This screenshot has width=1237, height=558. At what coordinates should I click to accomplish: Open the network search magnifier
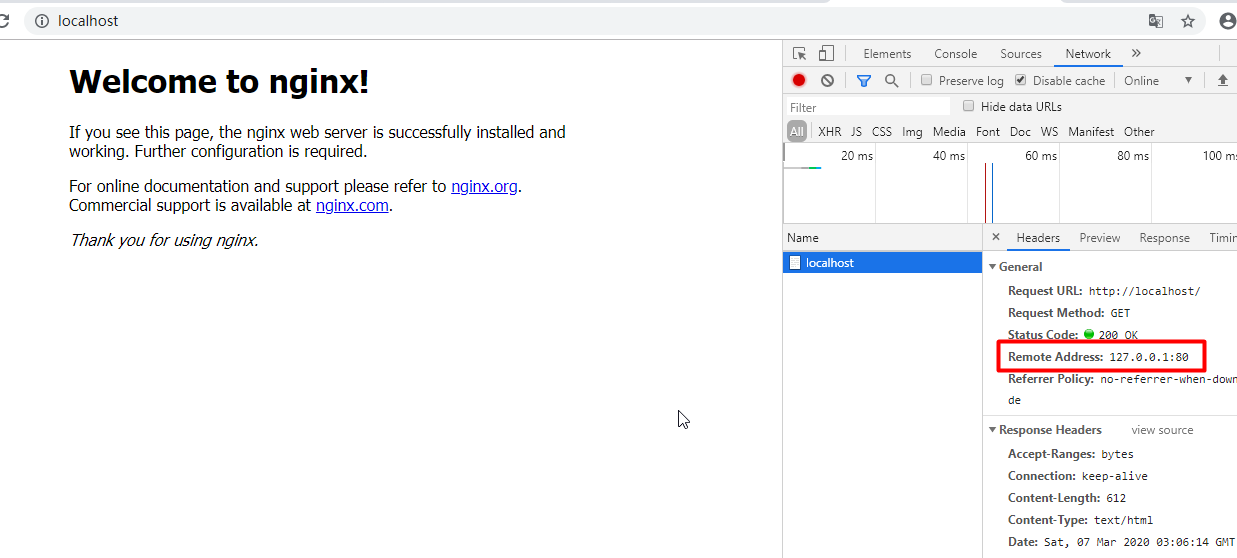891,80
